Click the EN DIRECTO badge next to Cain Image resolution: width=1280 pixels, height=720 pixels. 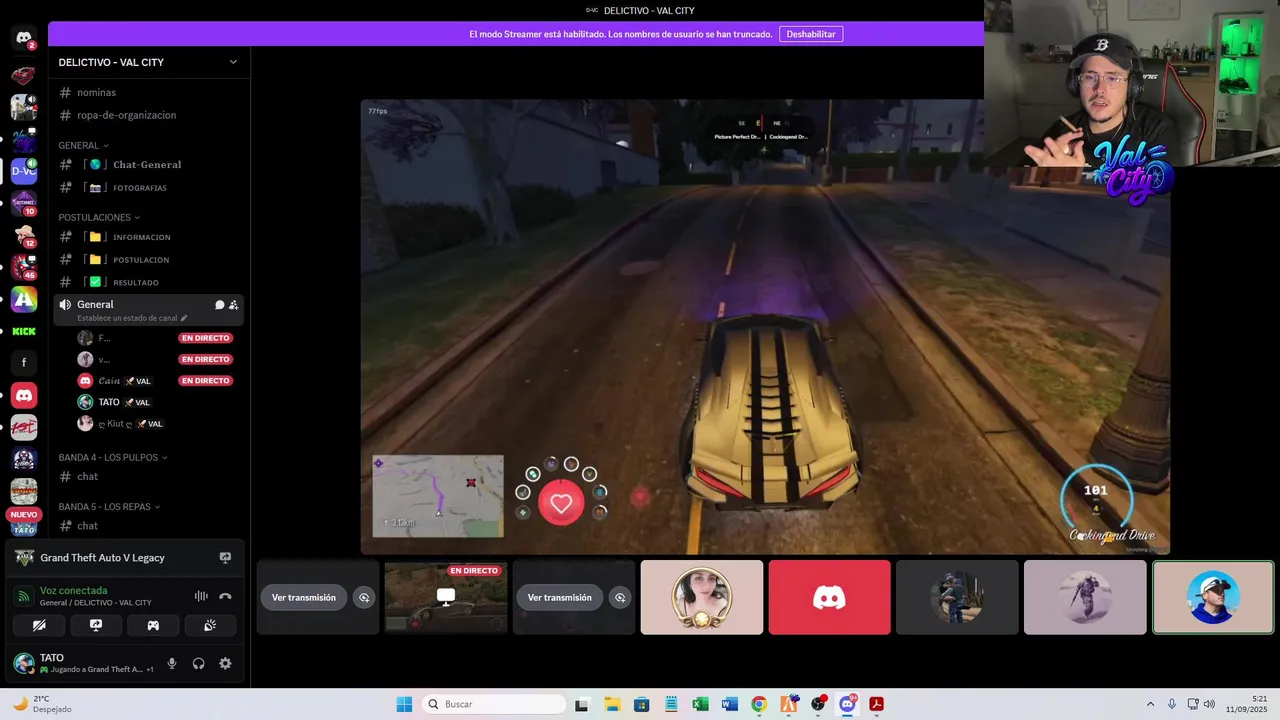coord(205,381)
